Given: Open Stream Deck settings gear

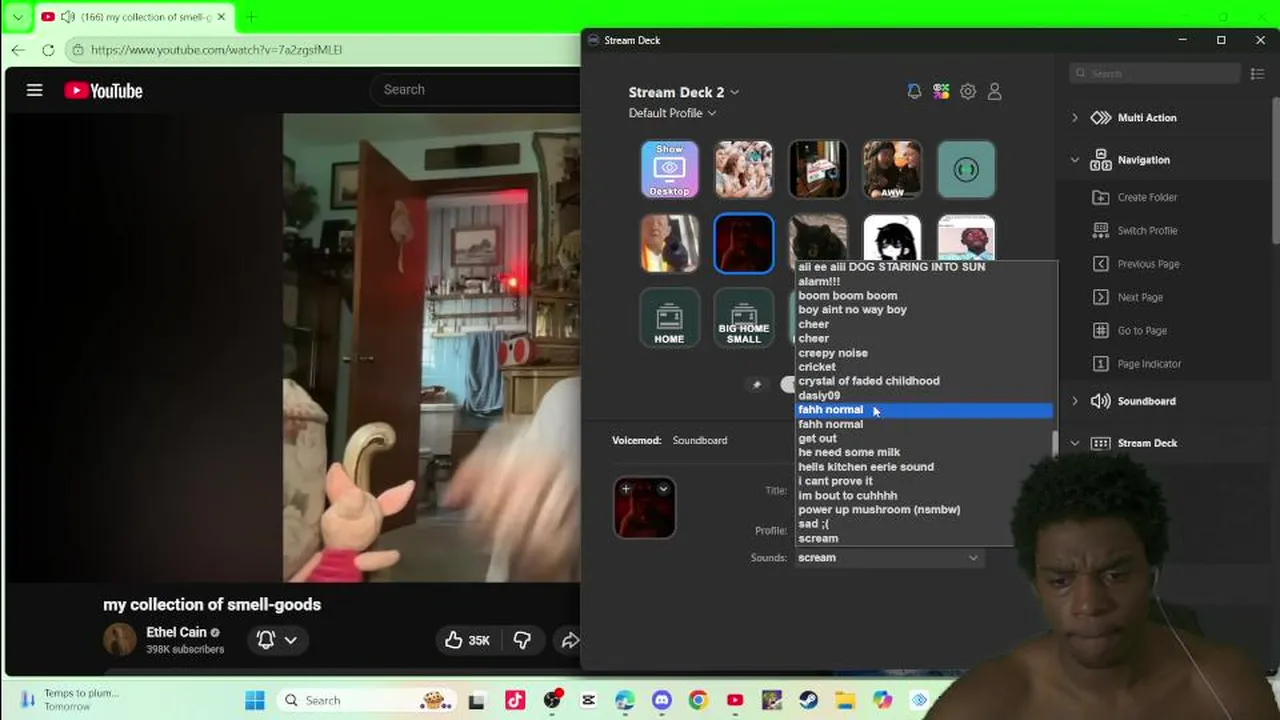Looking at the screenshot, I should point(968,91).
